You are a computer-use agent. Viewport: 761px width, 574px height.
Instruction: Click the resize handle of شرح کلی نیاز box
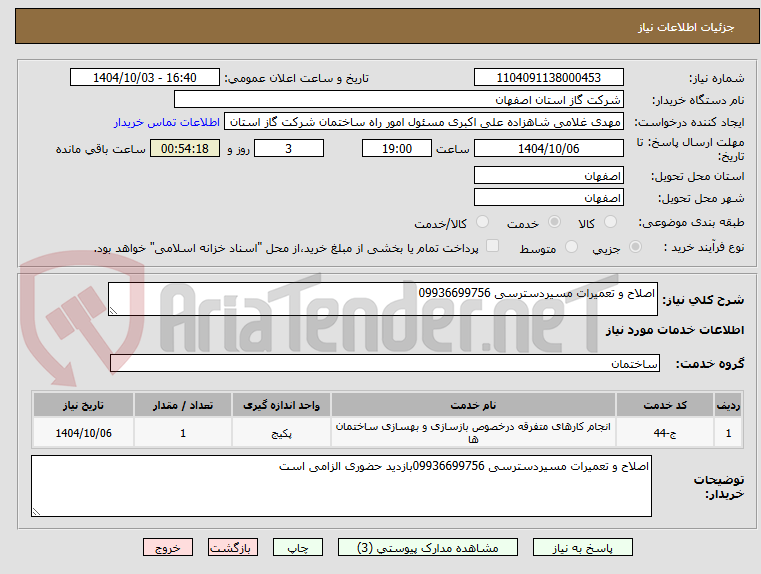coord(113,311)
